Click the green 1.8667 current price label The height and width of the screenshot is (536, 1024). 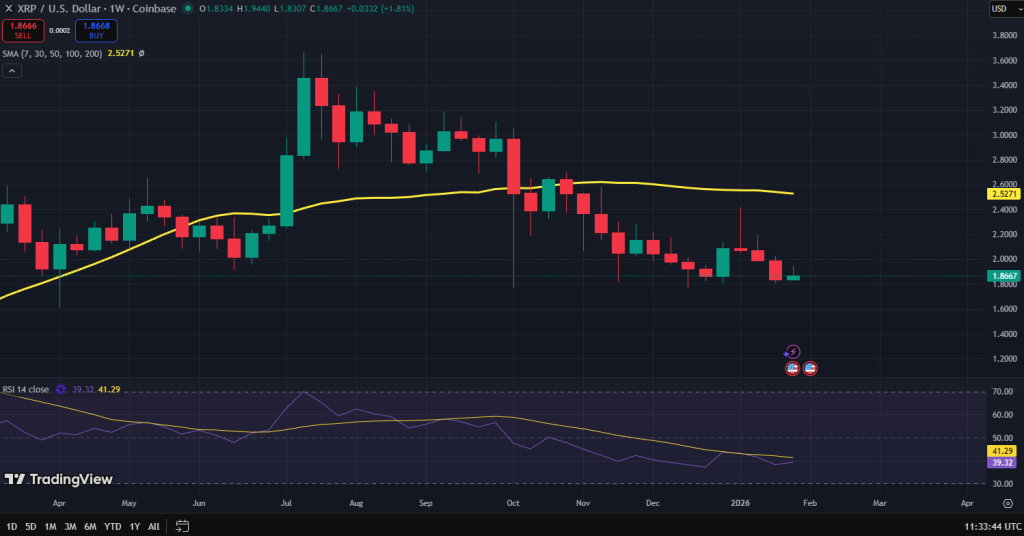[1004, 276]
